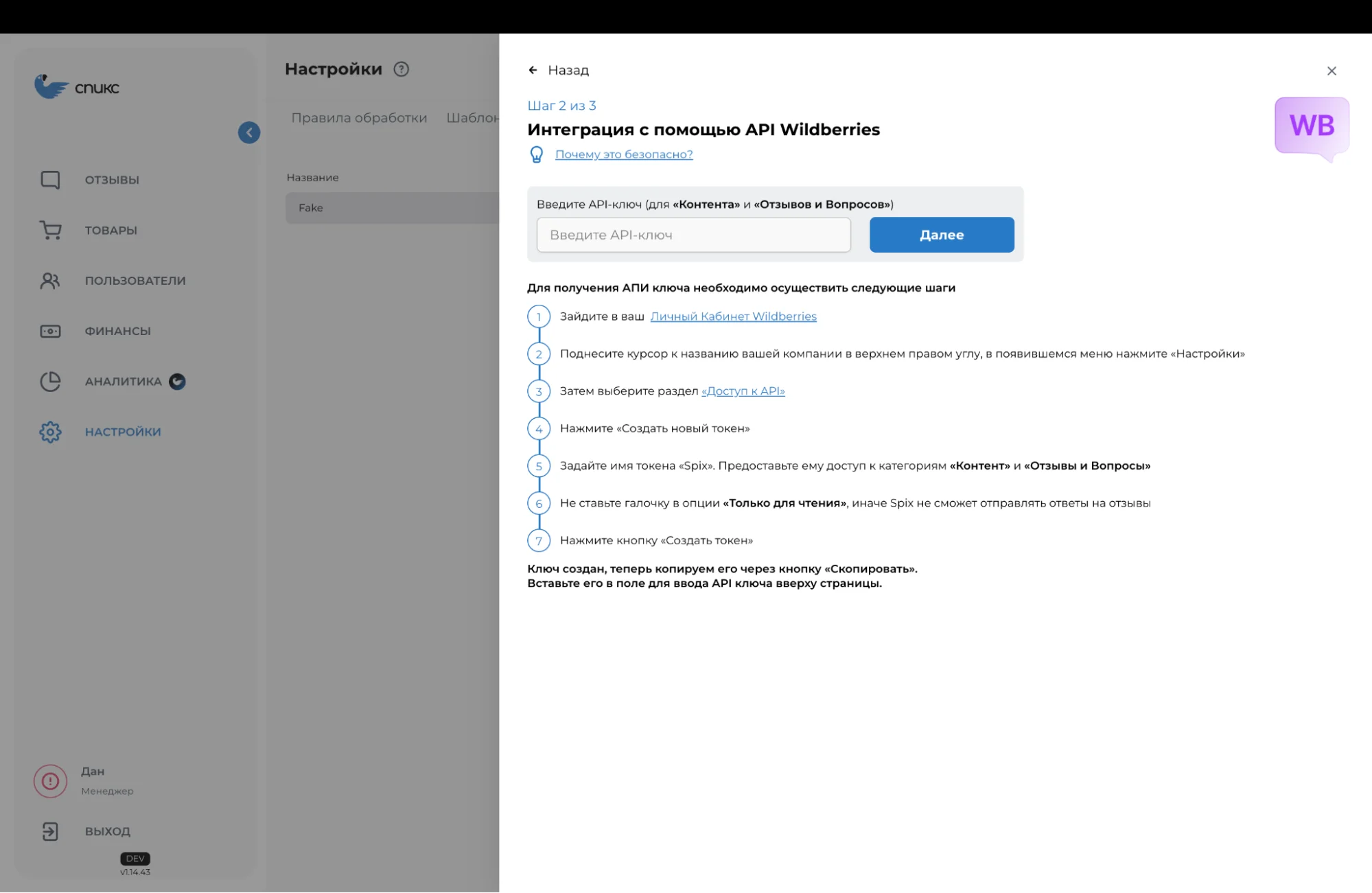Select НАСТРОЙКИ menu item
The height and width of the screenshot is (893, 1372).
[123, 432]
